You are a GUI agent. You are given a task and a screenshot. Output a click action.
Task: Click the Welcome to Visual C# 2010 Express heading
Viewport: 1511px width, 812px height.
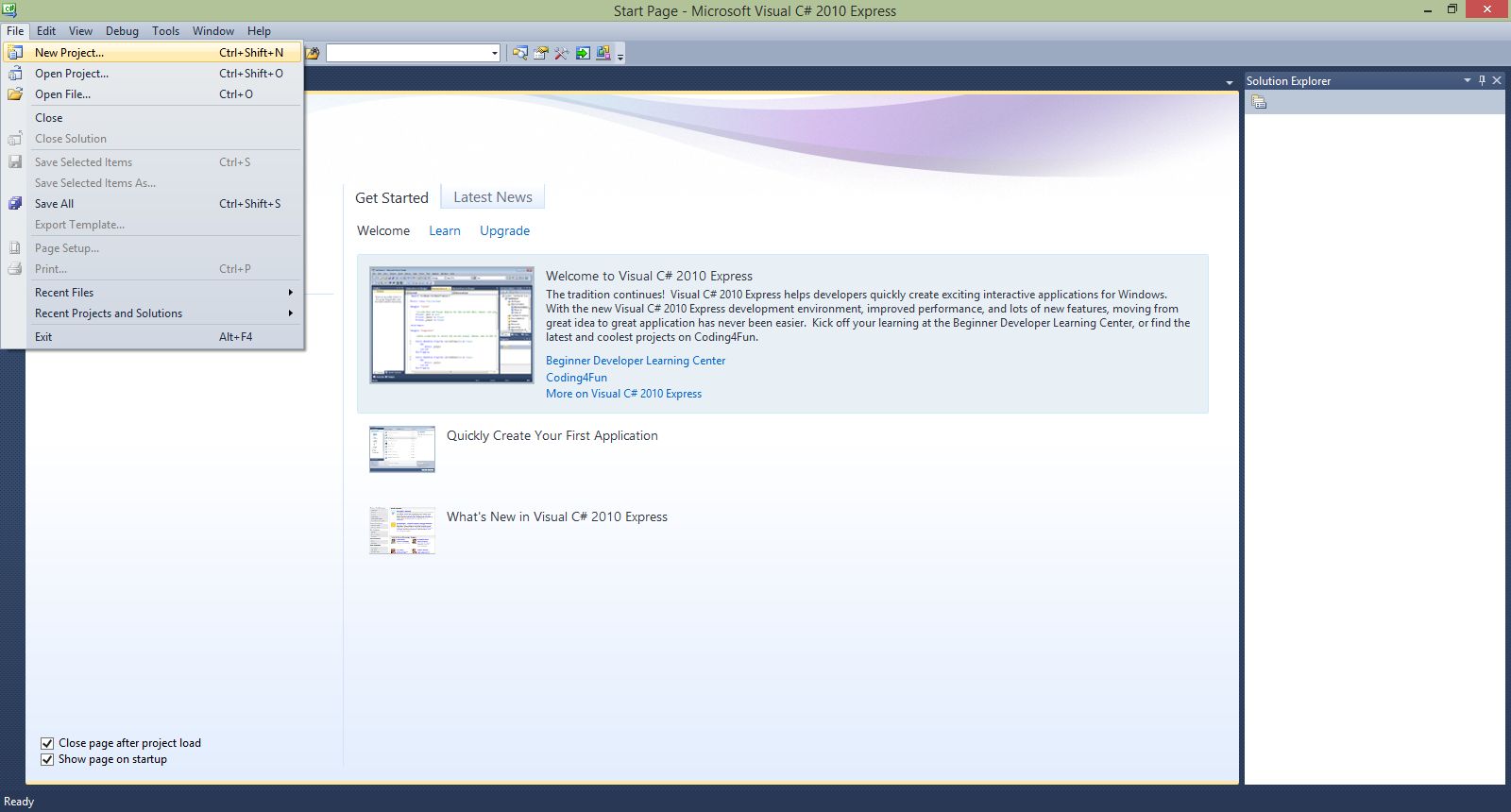[x=649, y=276]
